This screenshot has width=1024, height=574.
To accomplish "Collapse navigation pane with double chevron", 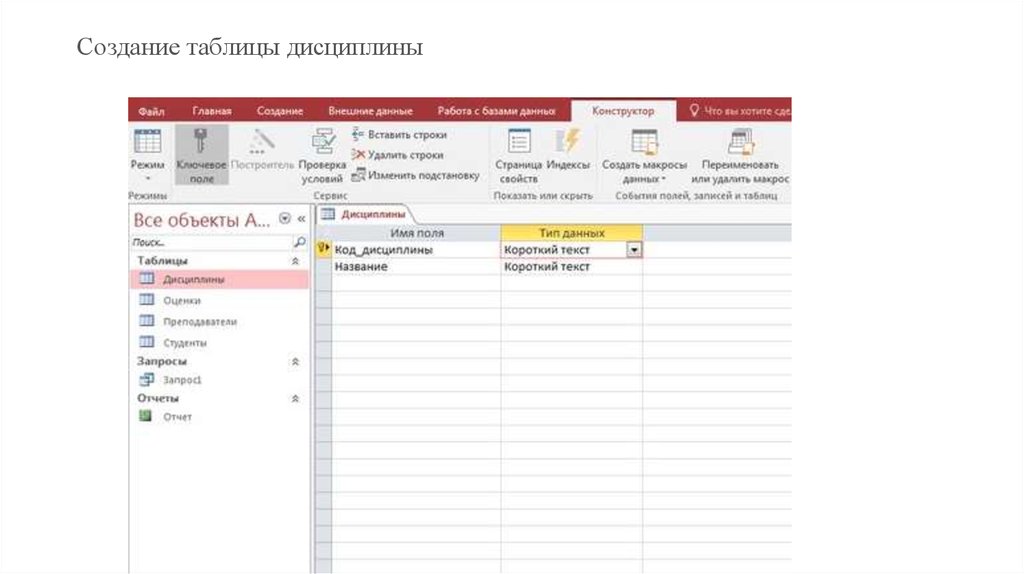I will pyautogui.click(x=301, y=219).
